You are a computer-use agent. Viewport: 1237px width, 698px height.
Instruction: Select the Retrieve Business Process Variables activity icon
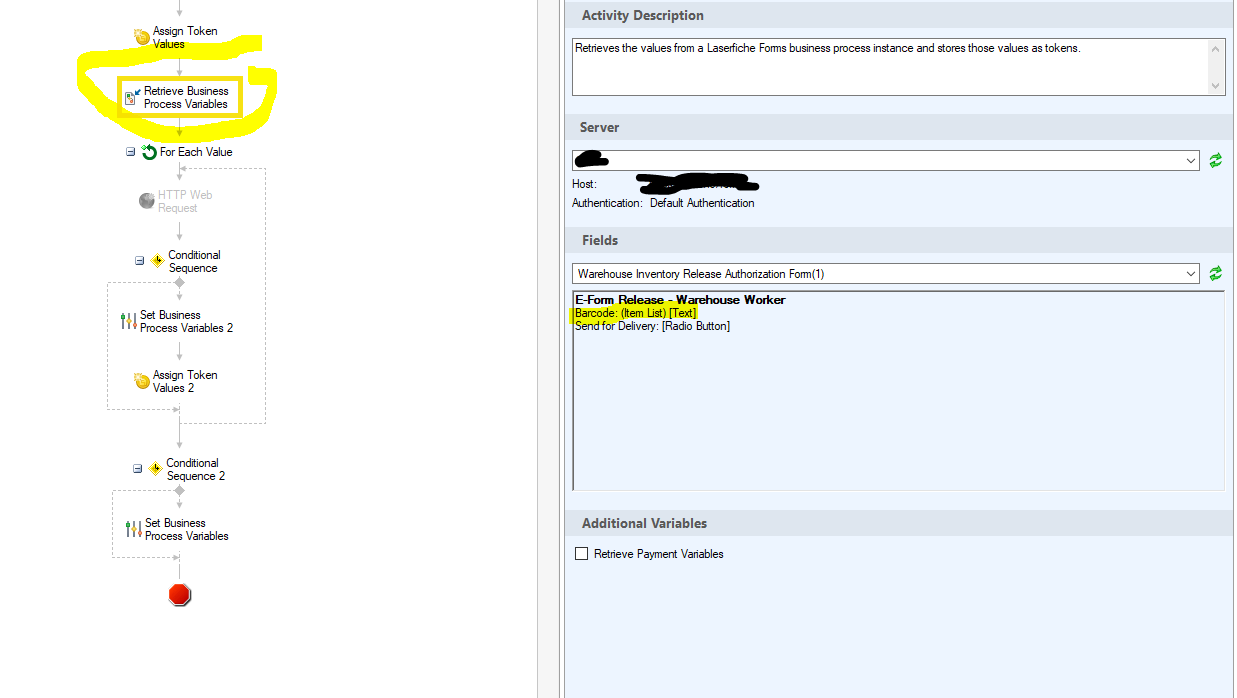click(x=132, y=97)
